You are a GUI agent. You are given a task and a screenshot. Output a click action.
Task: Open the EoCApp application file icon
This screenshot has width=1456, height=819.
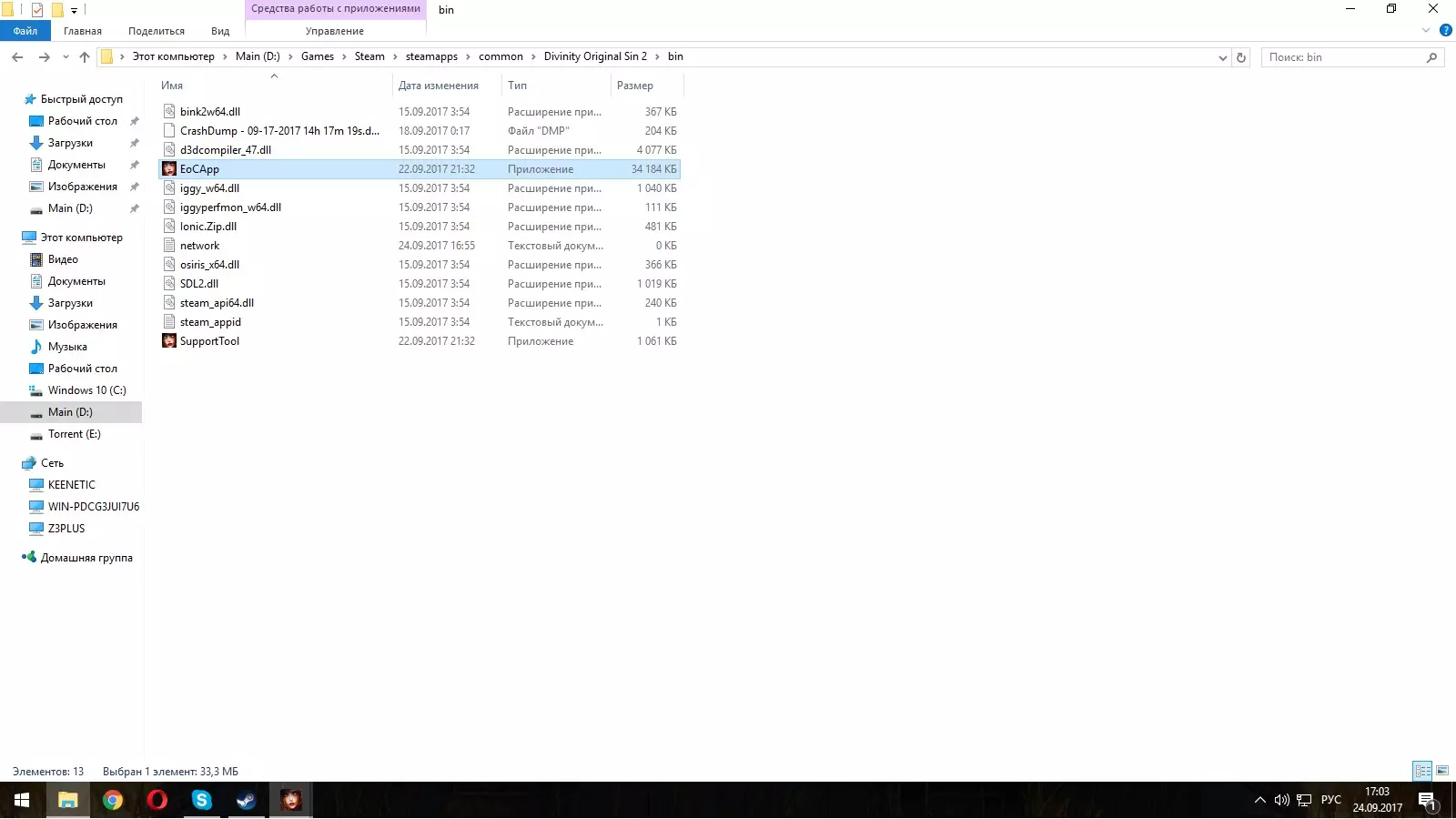coord(169,169)
